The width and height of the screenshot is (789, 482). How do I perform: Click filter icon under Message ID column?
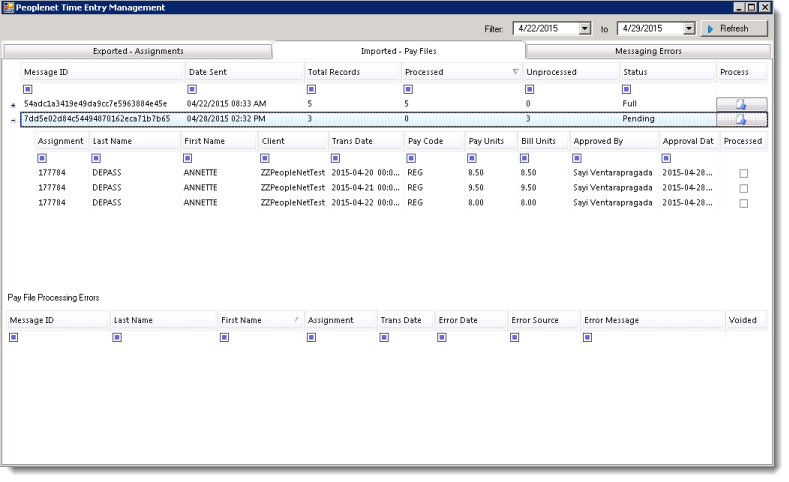pyautogui.click(x=28, y=89)
